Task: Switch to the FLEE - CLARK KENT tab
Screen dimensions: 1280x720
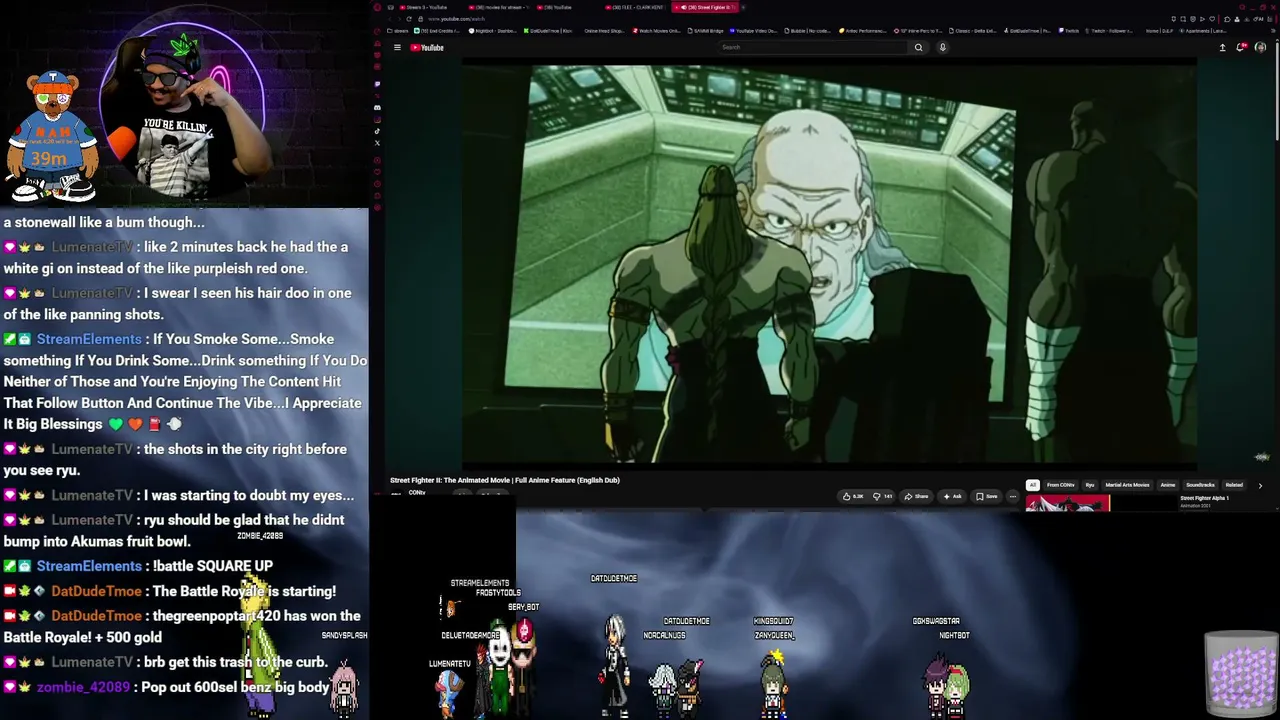Action: [x=634, y=7]
